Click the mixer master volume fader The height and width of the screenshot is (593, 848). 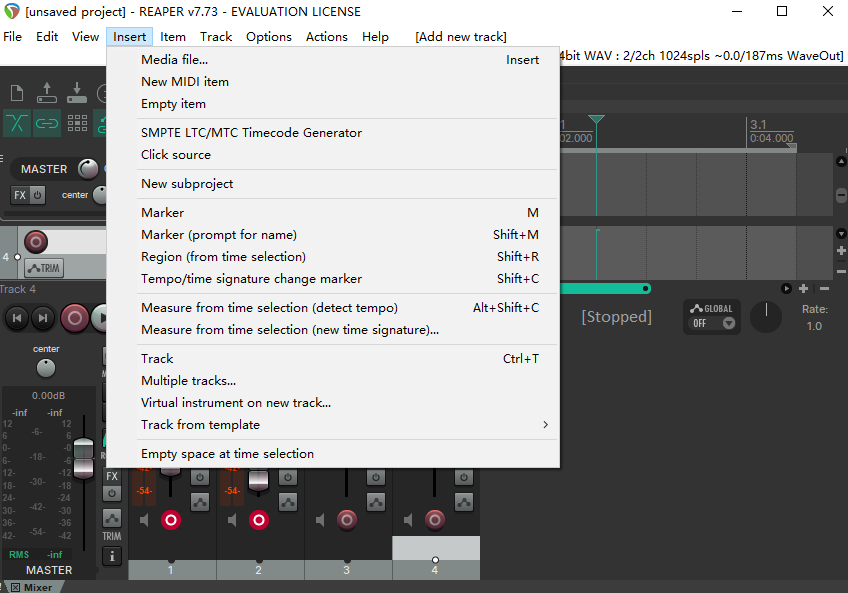[x=83, y=458]
